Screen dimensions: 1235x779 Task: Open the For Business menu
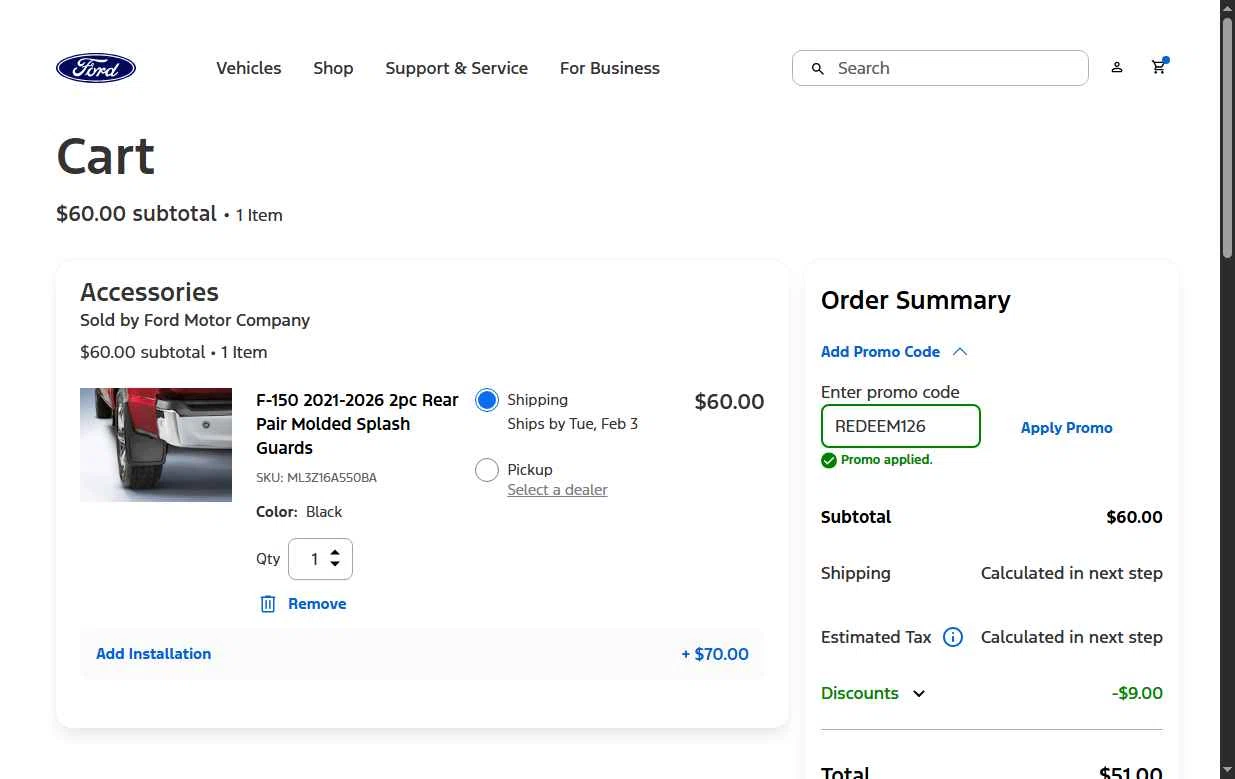(x=610, y=68)
